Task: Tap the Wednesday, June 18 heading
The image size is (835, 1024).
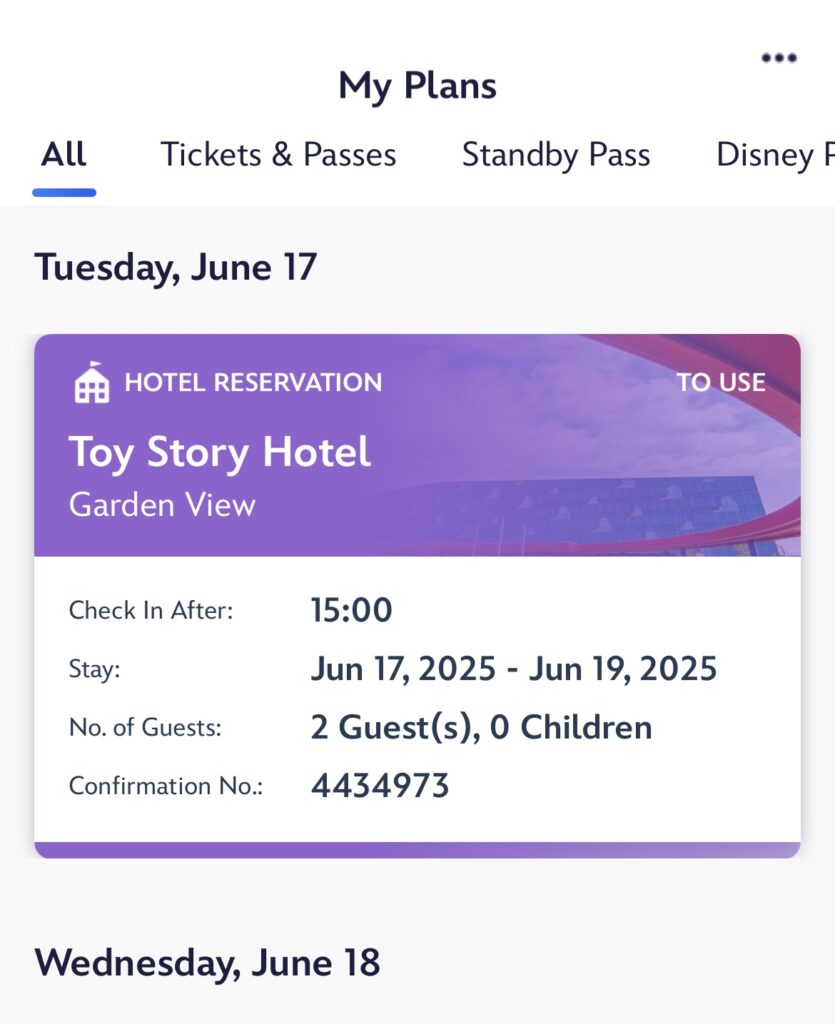Action: pos(207,963)
